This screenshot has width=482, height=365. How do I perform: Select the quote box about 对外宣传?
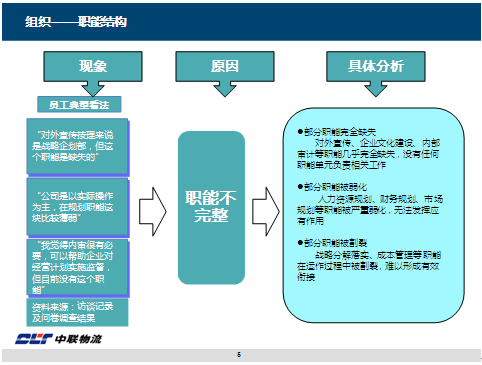pos(78,146)
